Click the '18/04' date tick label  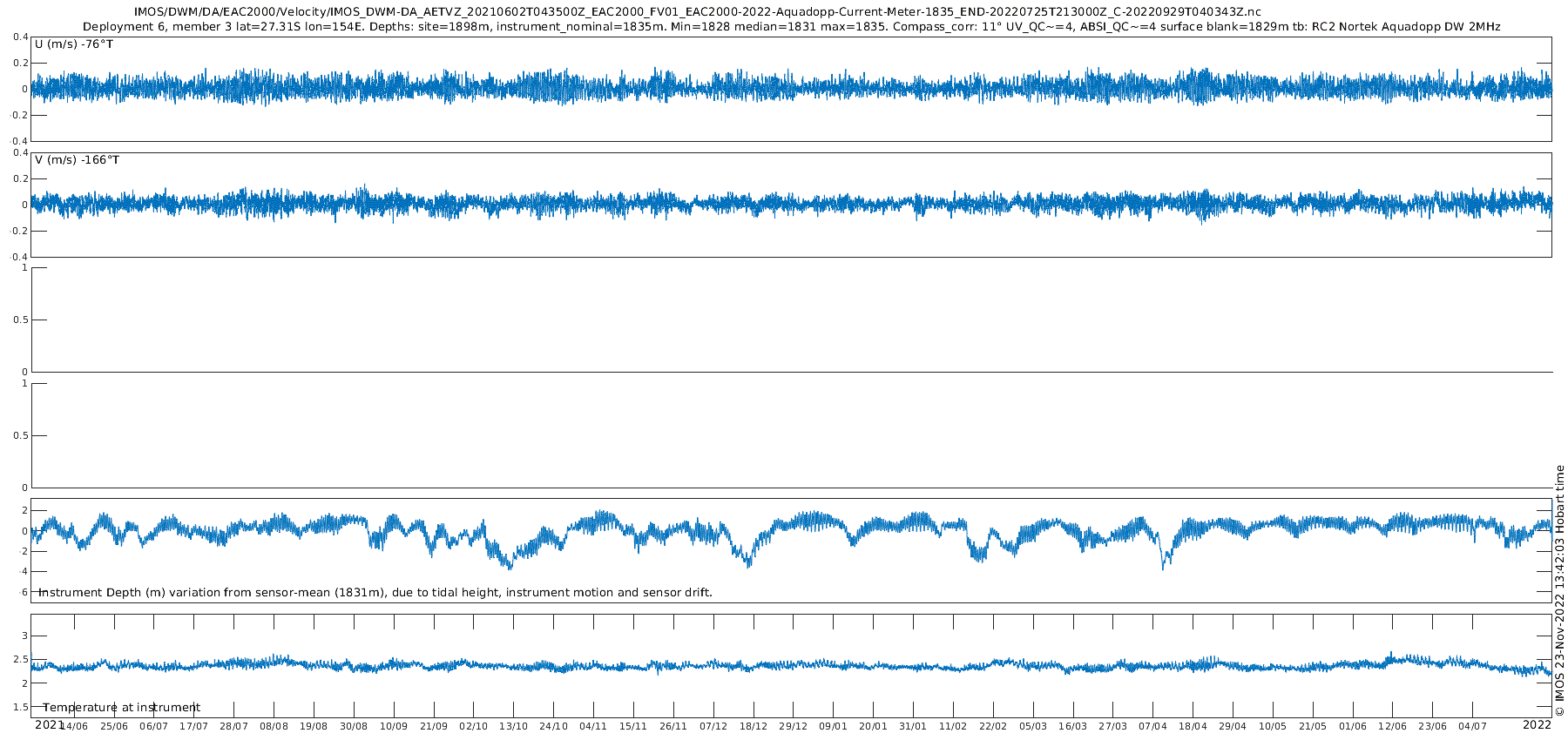(x=1193, y=726)
